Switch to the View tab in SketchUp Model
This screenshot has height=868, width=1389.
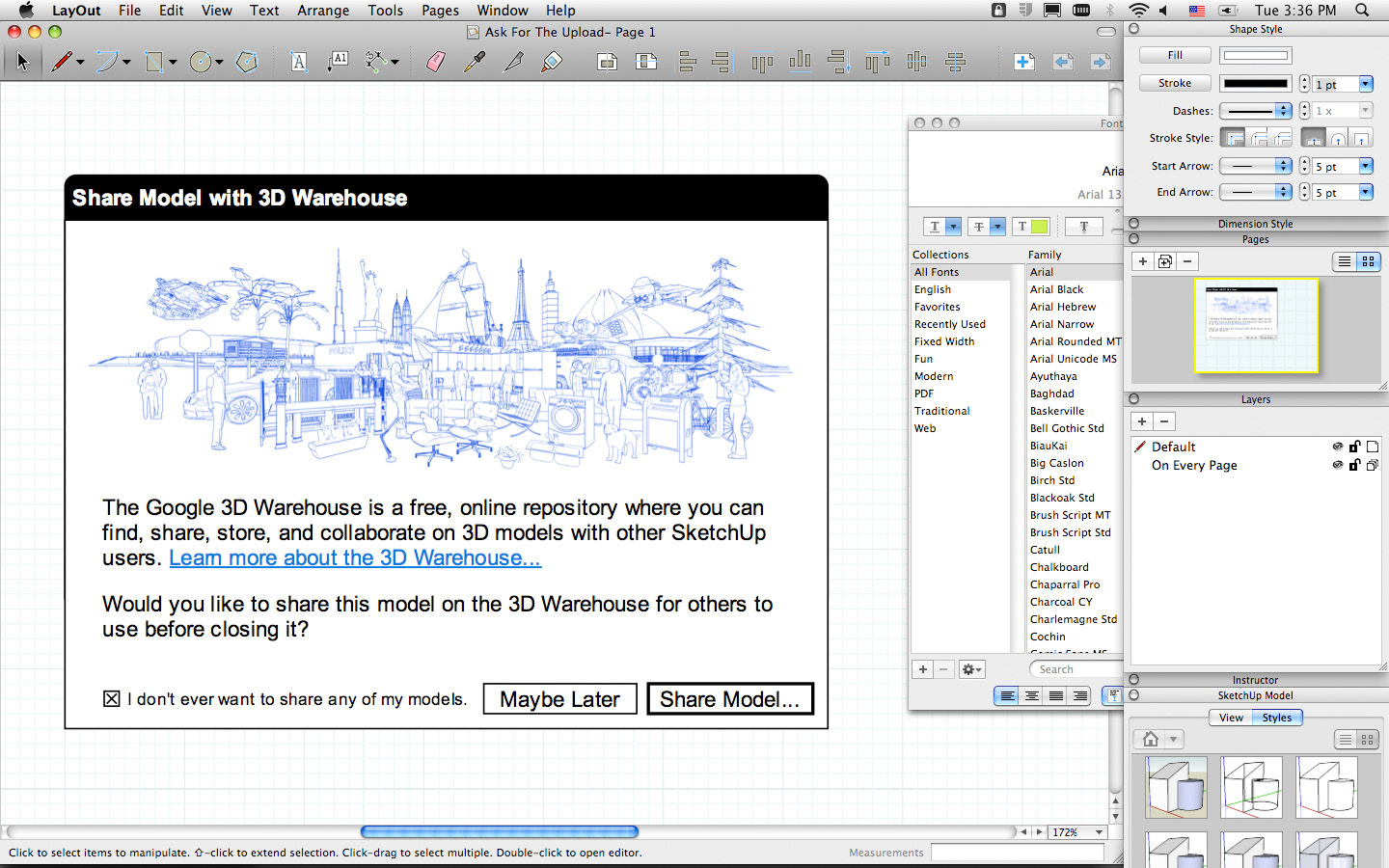pos(1231,718)
